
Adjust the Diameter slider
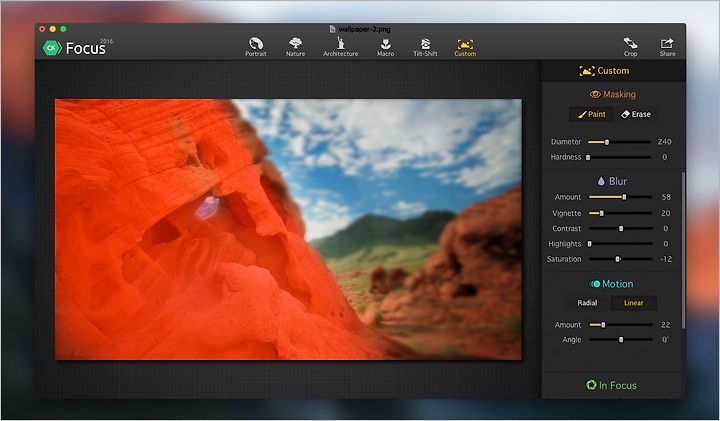(619, 142)
